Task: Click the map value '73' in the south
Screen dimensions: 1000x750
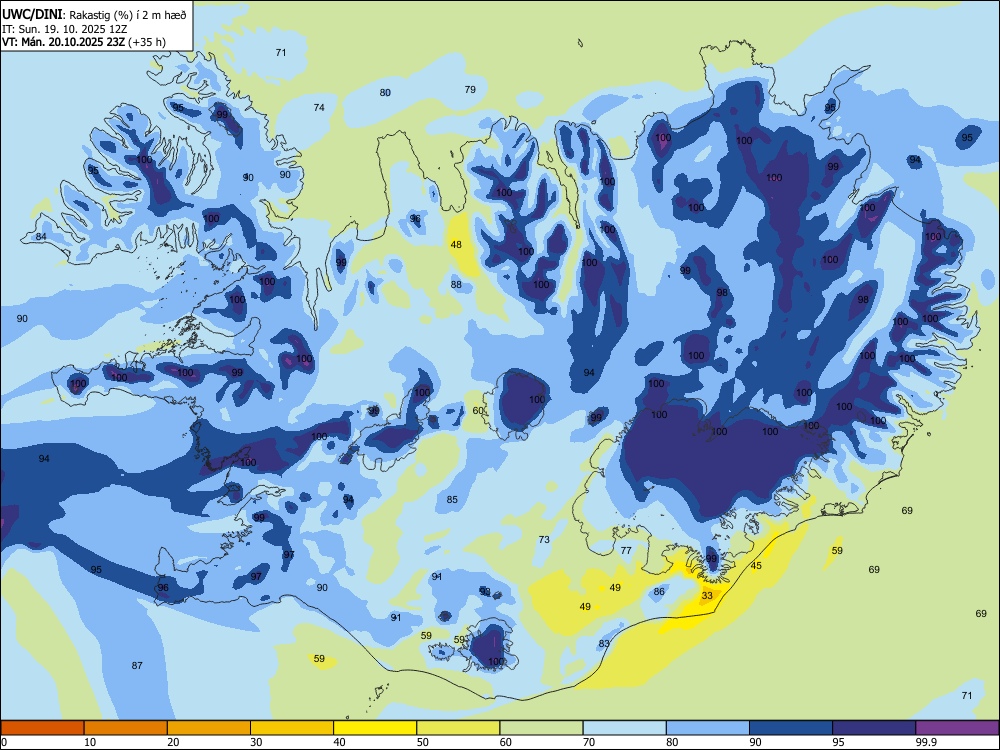Action: [544, 540]
